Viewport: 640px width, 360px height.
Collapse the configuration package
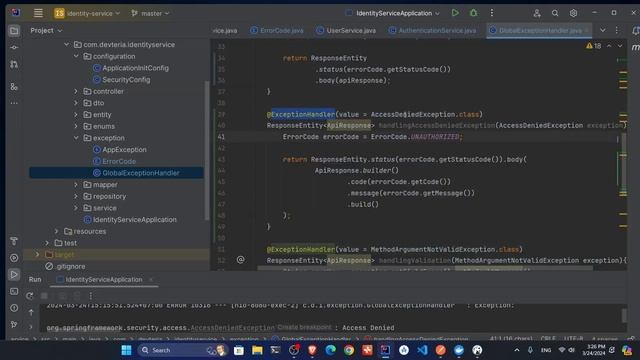click(x=76, y=56)
